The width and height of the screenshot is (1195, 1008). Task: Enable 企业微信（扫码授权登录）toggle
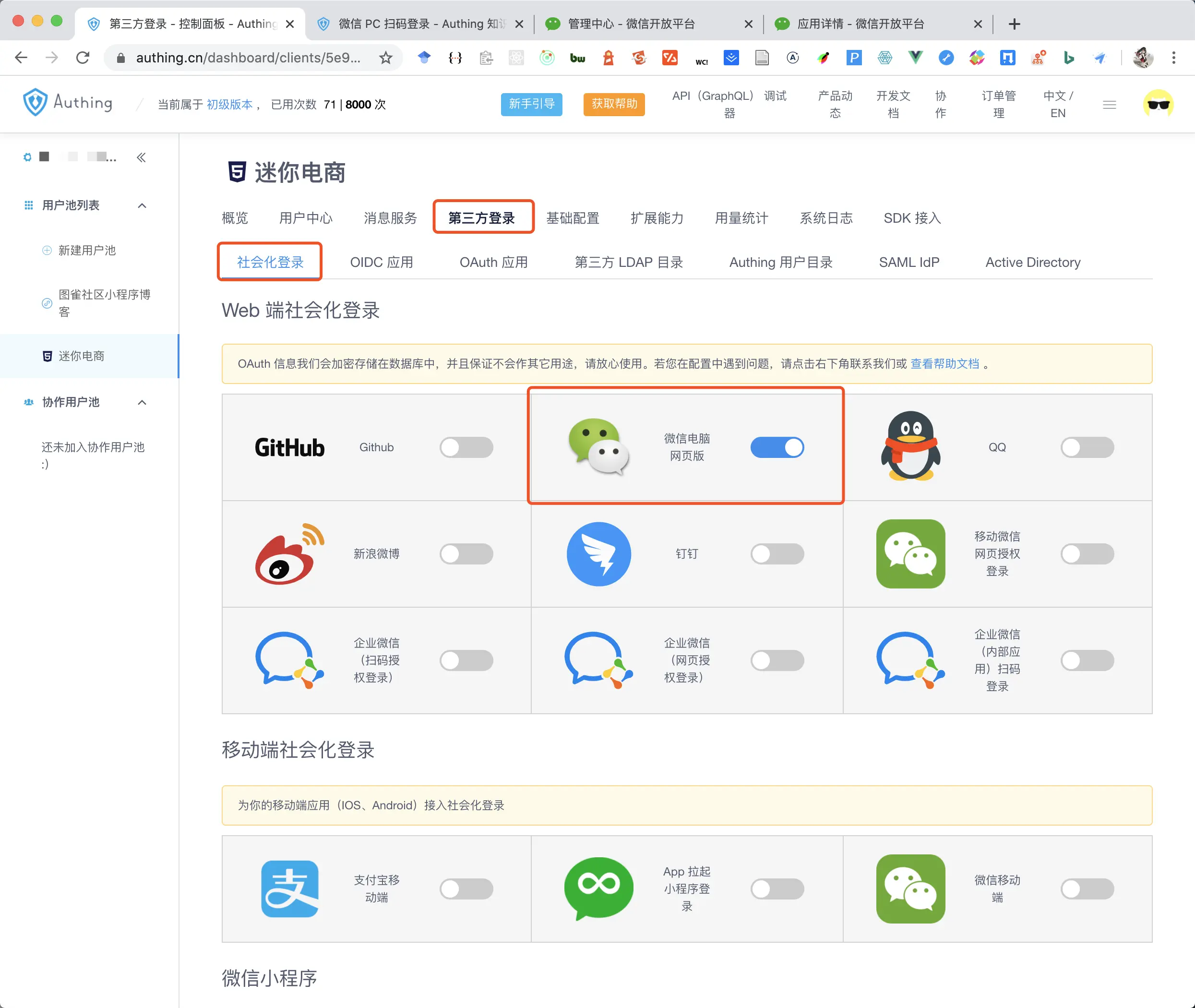[466, 660]
